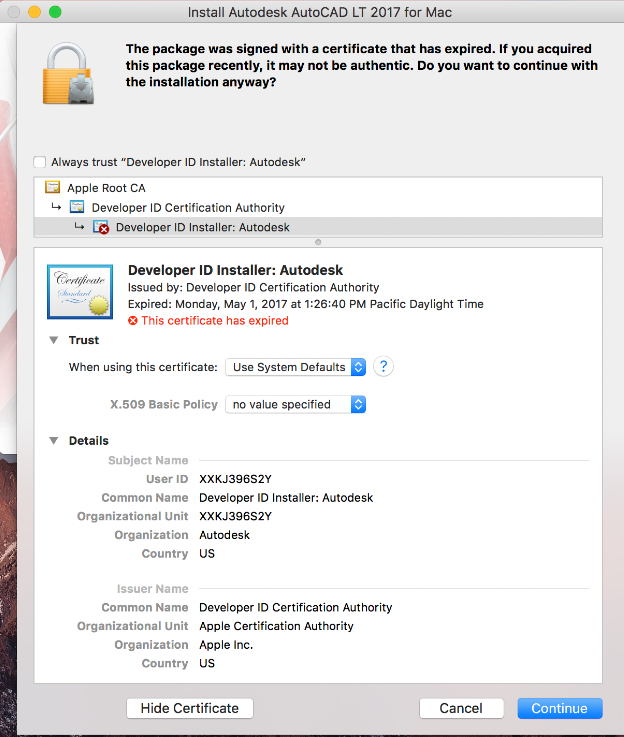
Task: Click the Organizational Unit value XXKJ396S2Y
Action: click(x=235, y=516)
